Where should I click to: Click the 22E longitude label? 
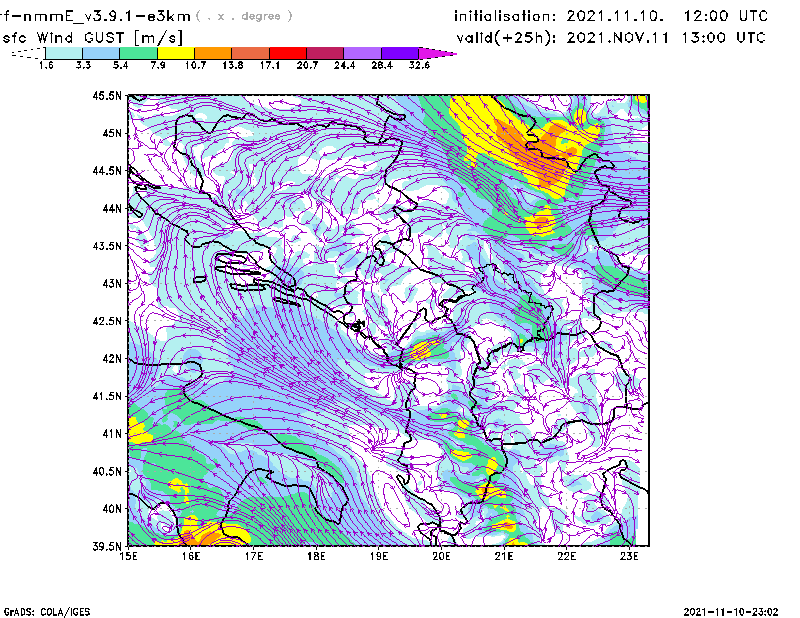[567, 556]
